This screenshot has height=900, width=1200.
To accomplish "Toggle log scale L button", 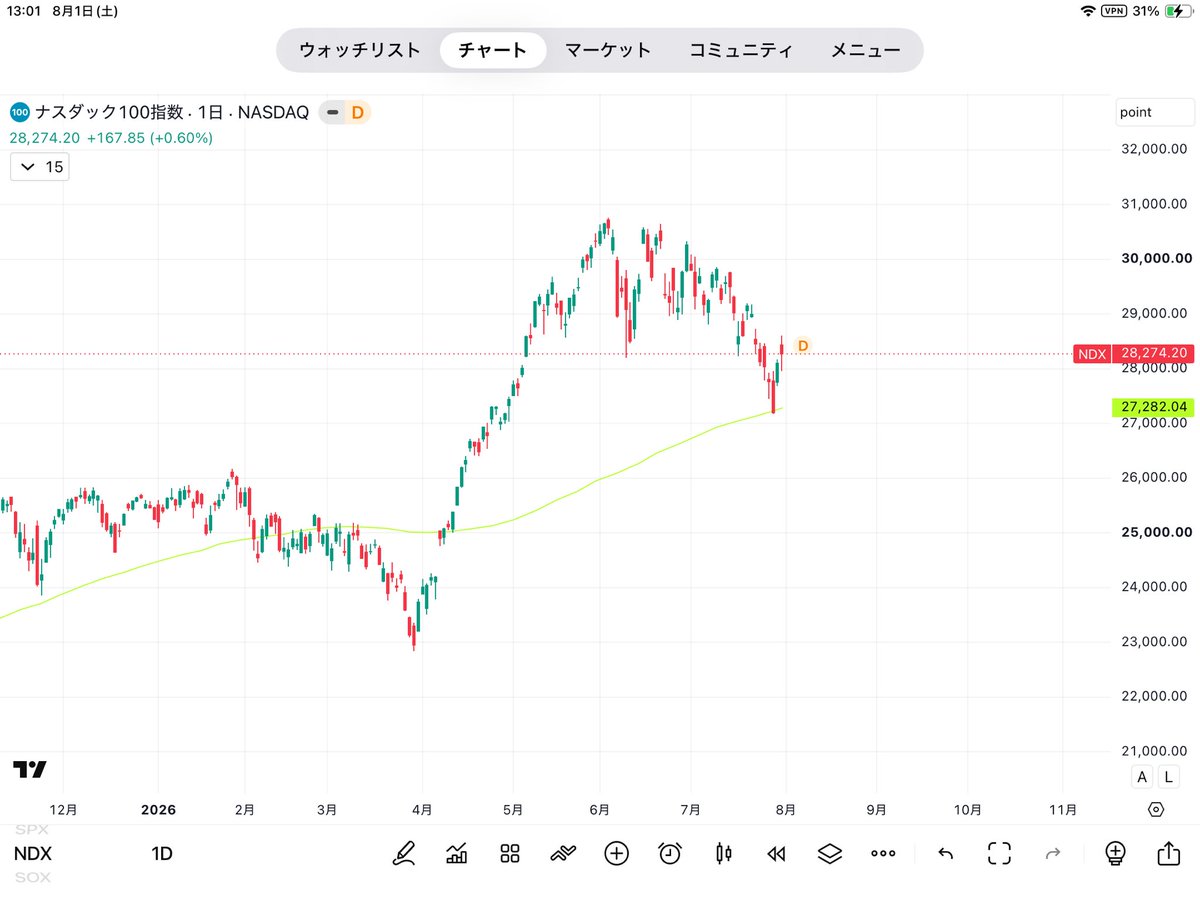I will click(x=1167, y=777).
